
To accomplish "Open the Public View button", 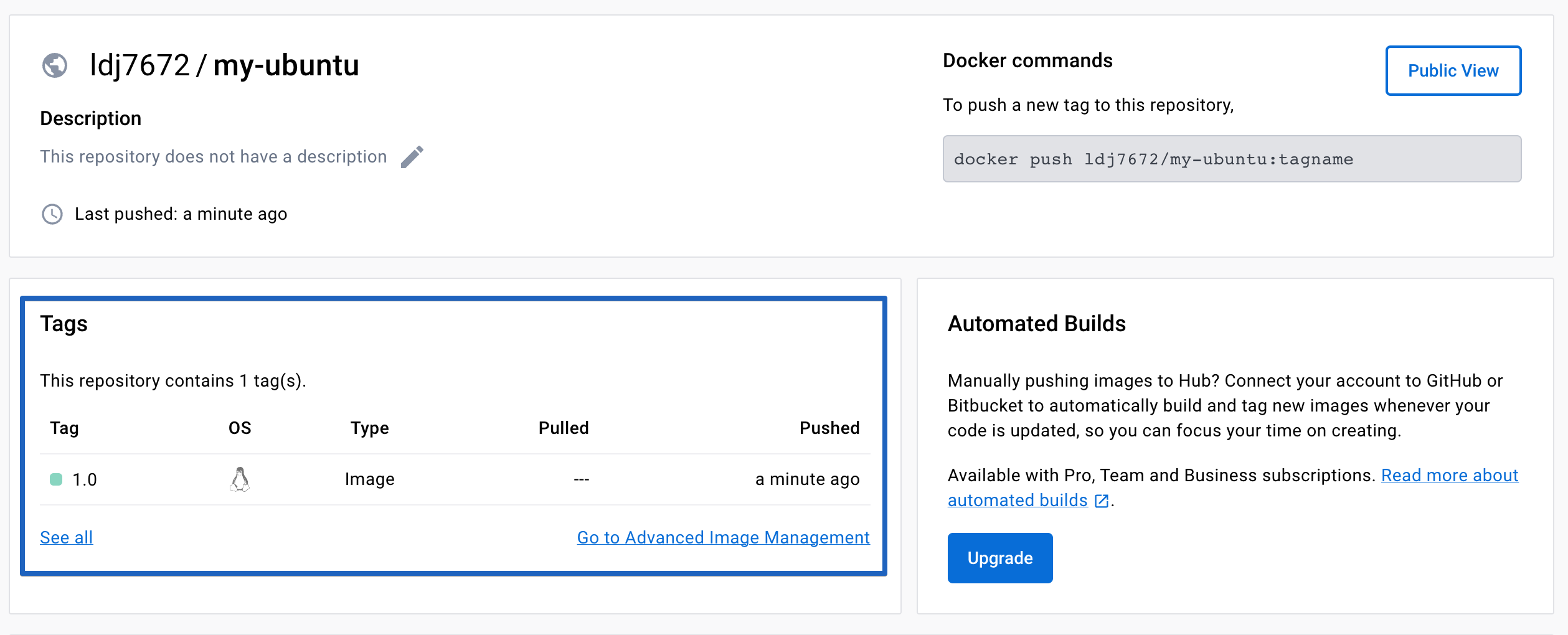I will click(1453, 71).
